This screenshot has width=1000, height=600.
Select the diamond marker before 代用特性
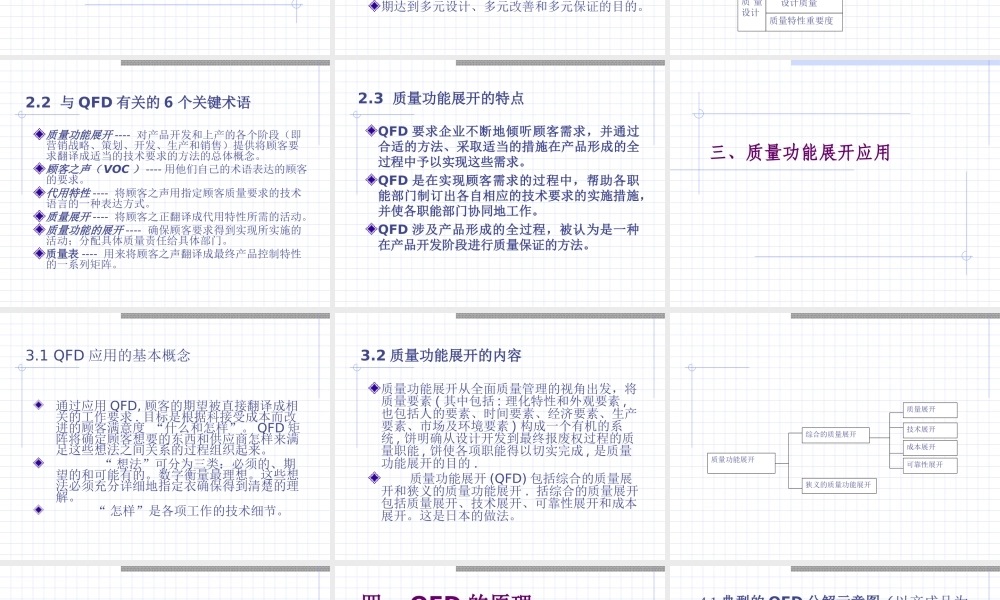click(x=37, y=193)
